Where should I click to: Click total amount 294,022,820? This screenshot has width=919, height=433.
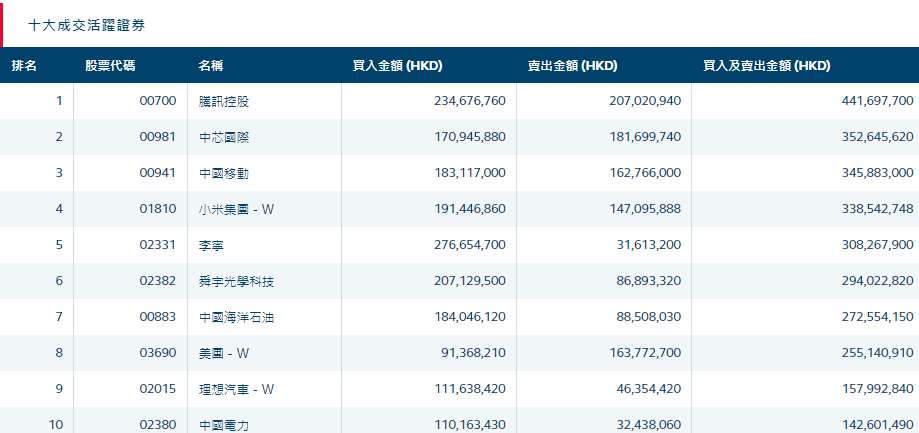[877, 281]
